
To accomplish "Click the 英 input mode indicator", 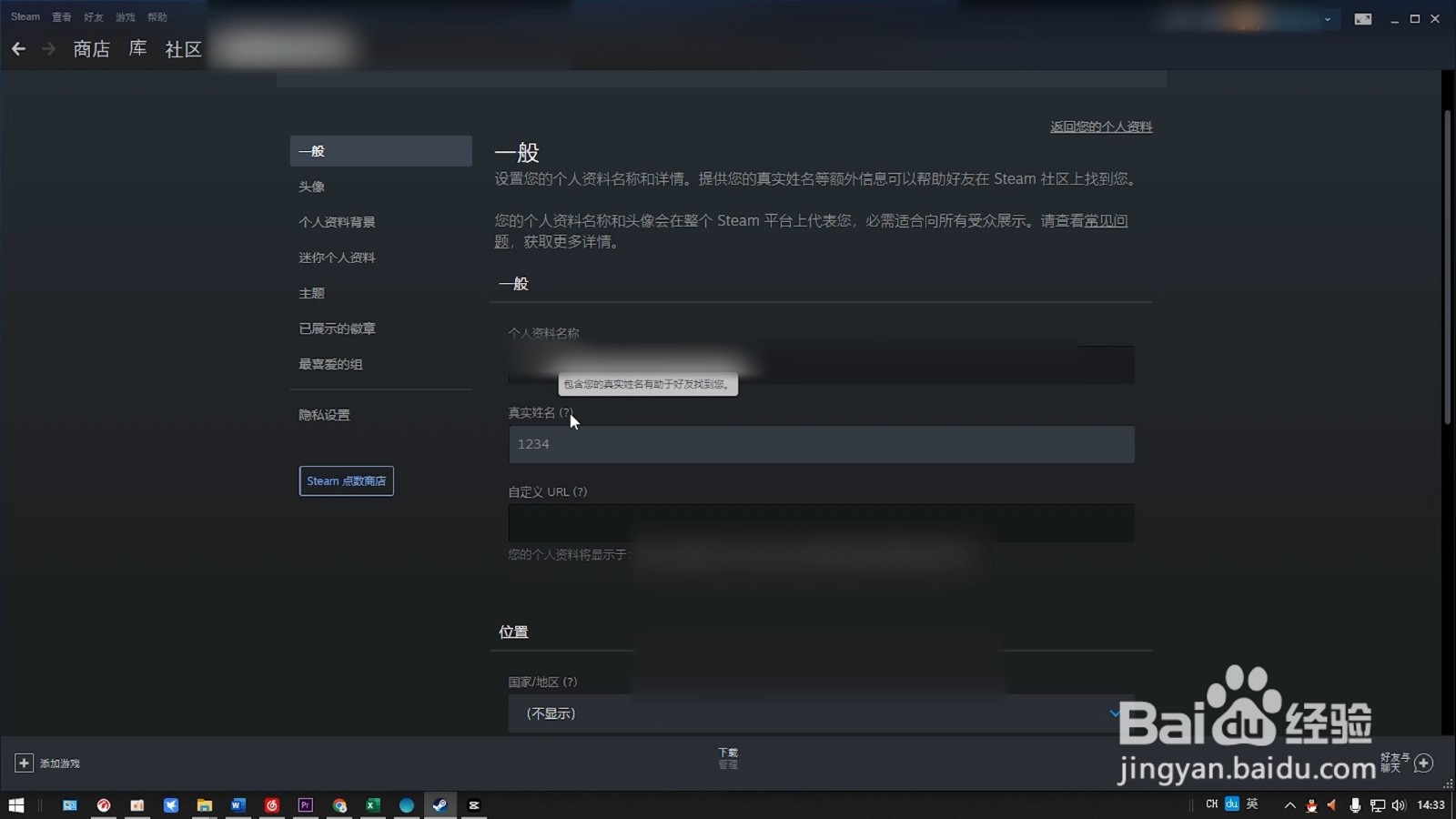I will pyautogui.click(x=1252, y=804).
